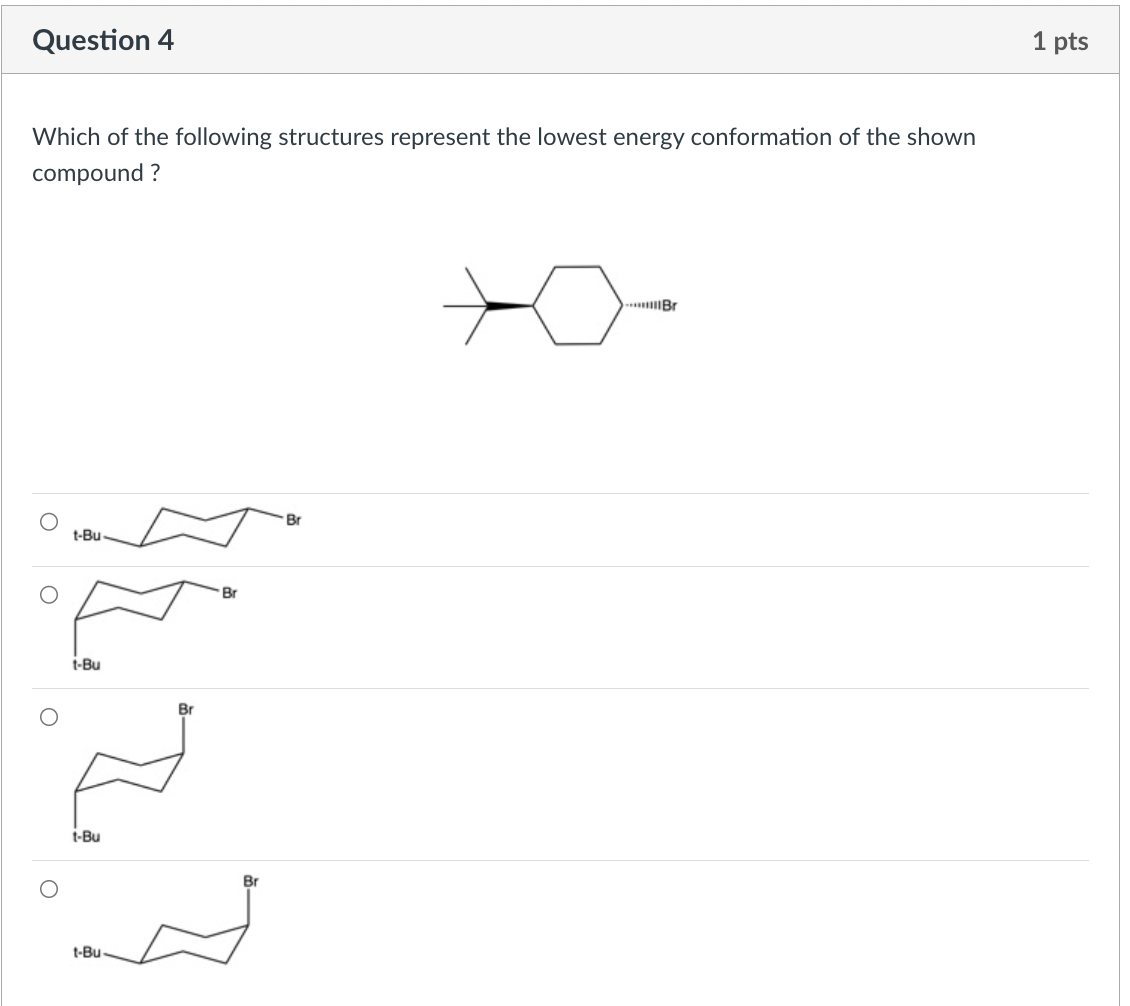Click the Br label in first answer
Image resolution: width=1130 pixels, height=1006 pixels.
point(292,520)
